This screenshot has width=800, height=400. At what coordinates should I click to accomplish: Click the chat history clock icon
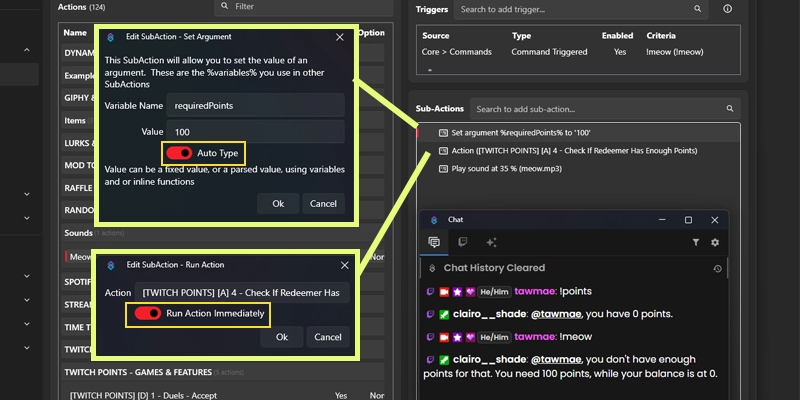pyautogui.click(x=717, y=268)
